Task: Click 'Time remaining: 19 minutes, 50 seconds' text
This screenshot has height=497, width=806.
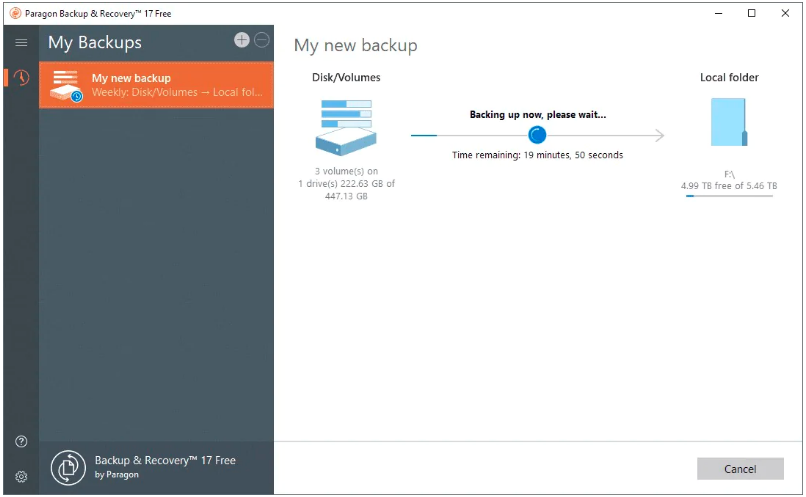Action: 537,155
